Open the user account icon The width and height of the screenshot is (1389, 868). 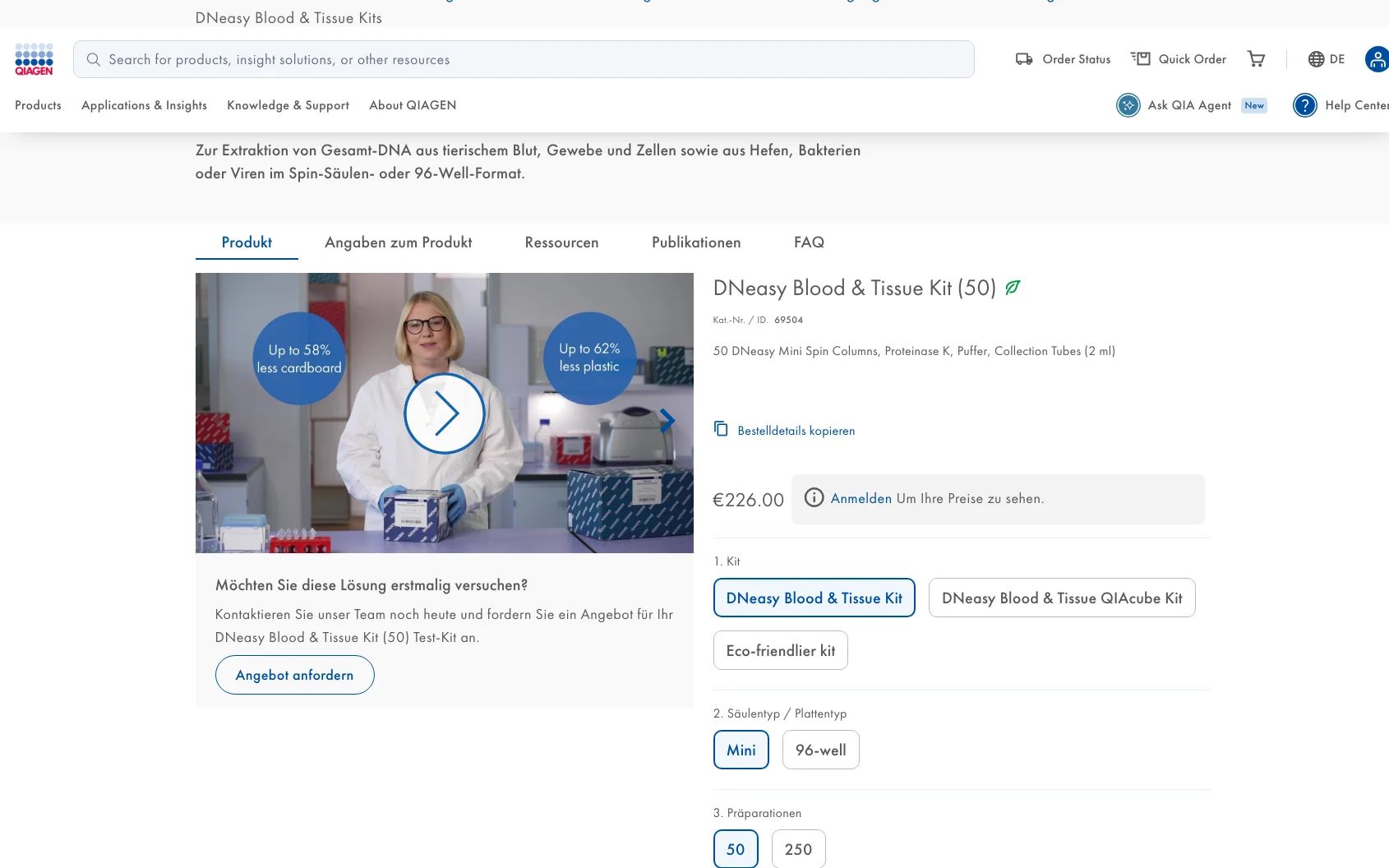(x=1377, y=59)
